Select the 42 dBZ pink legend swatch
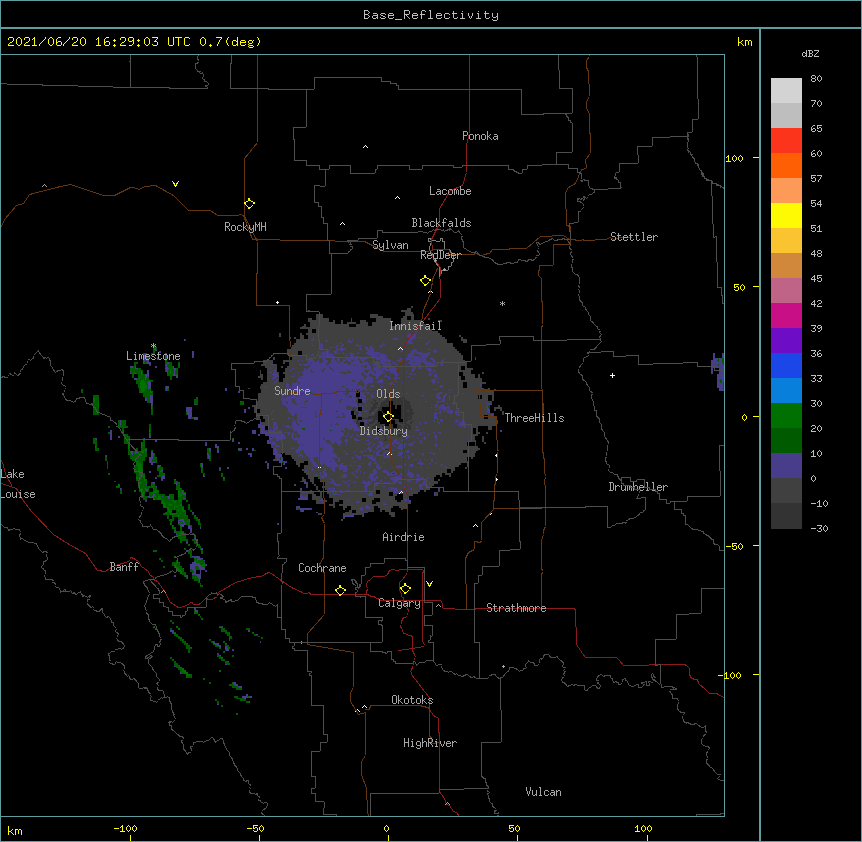The width and height of the screenshot is (862, 842). click(786, 315)
